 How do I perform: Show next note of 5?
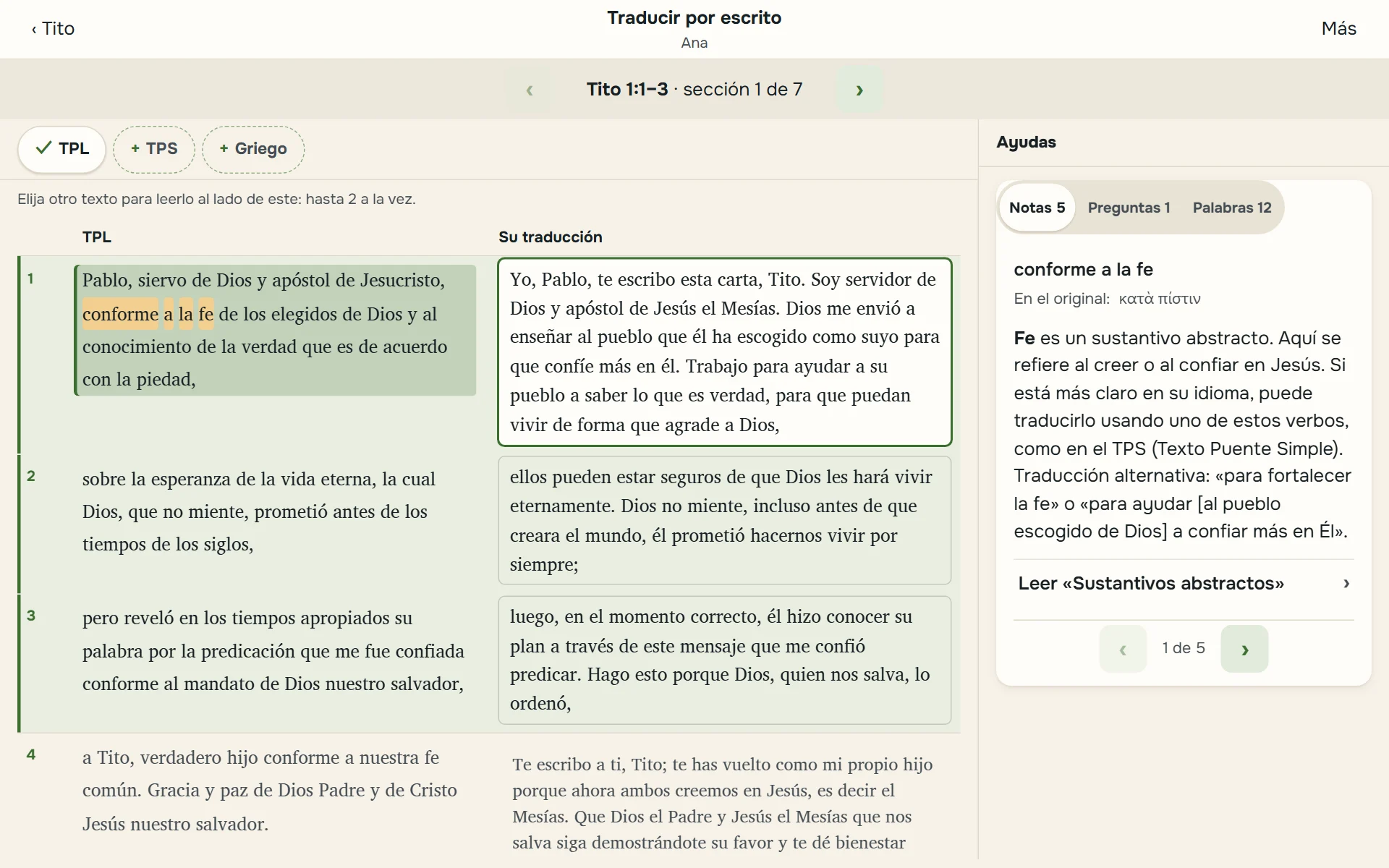1244,649
